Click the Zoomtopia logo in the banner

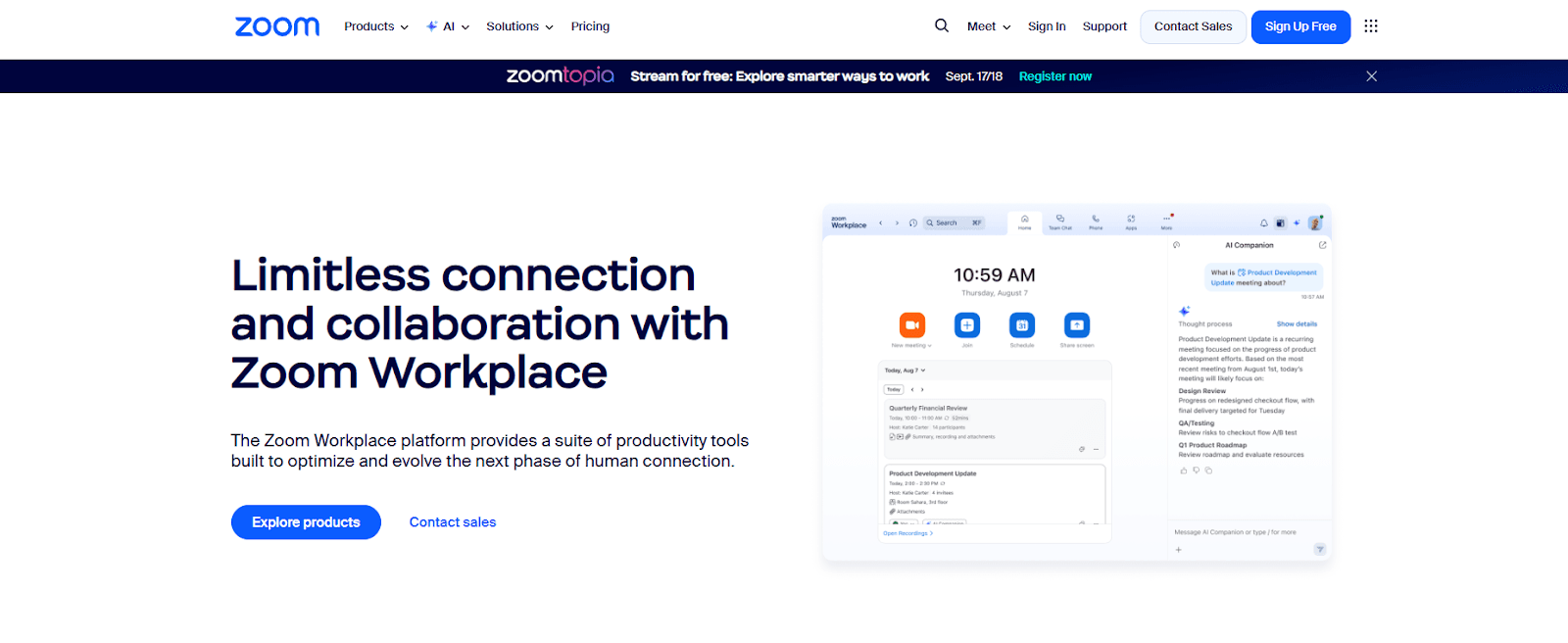click(x=561, y=75)
